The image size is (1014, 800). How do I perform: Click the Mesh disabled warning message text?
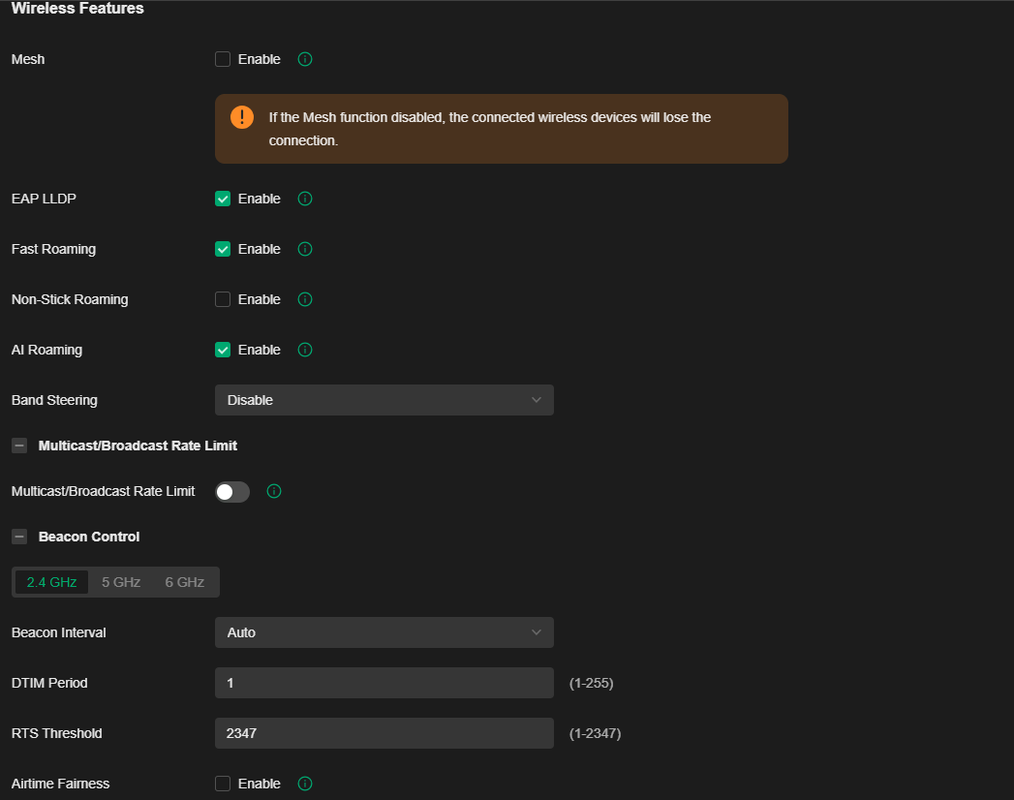[x=490, y=129]
